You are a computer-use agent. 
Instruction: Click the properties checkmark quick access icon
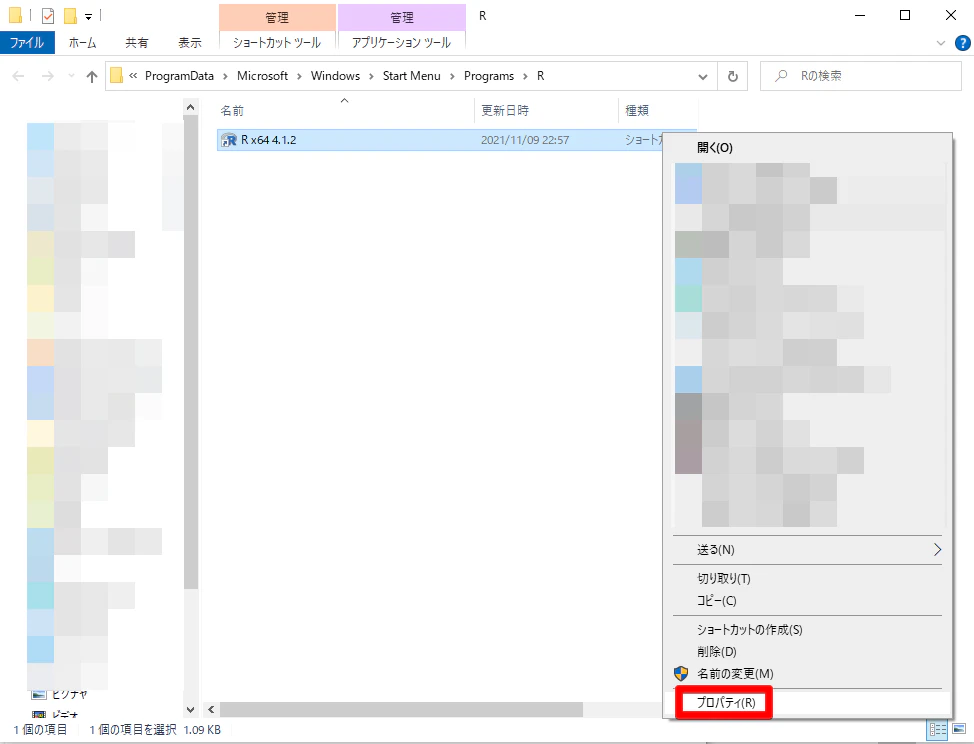click(x=47, y=16)
